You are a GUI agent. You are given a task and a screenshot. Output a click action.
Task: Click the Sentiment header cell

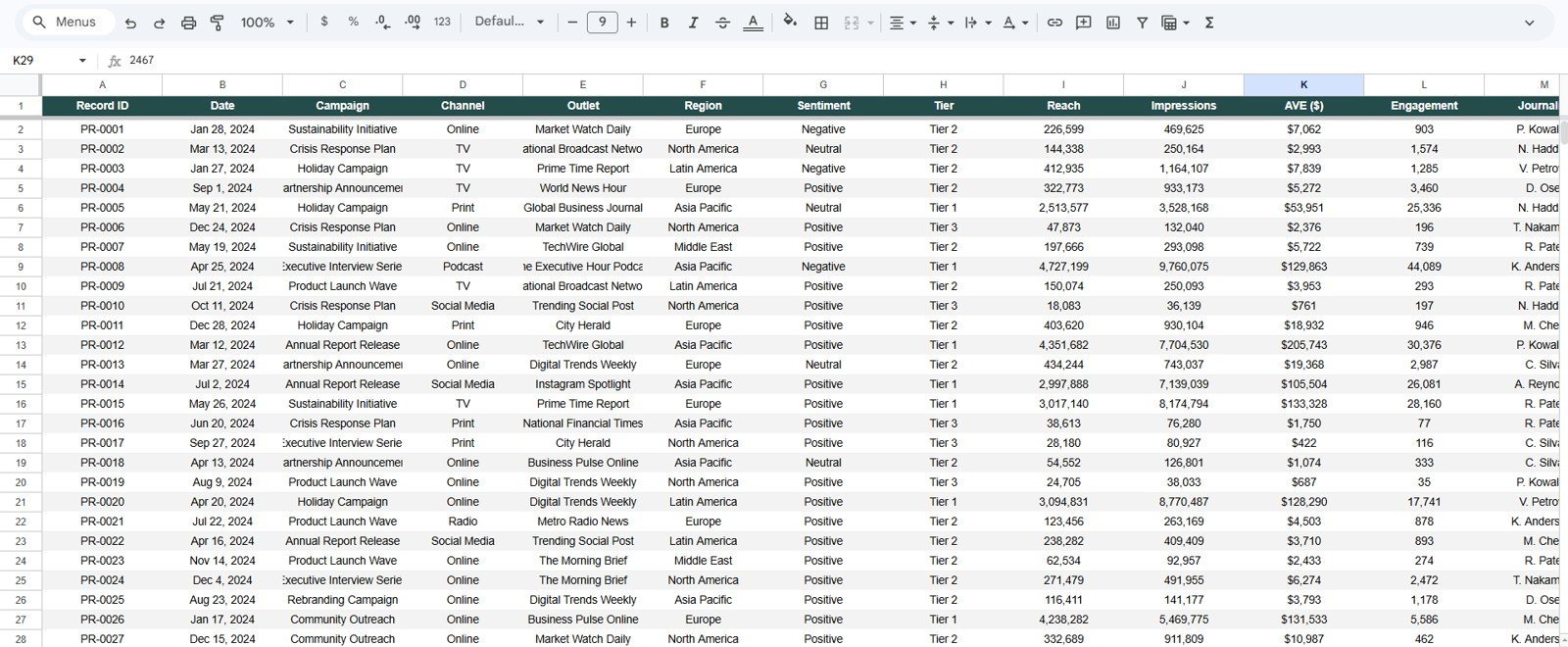coord(823,106)
